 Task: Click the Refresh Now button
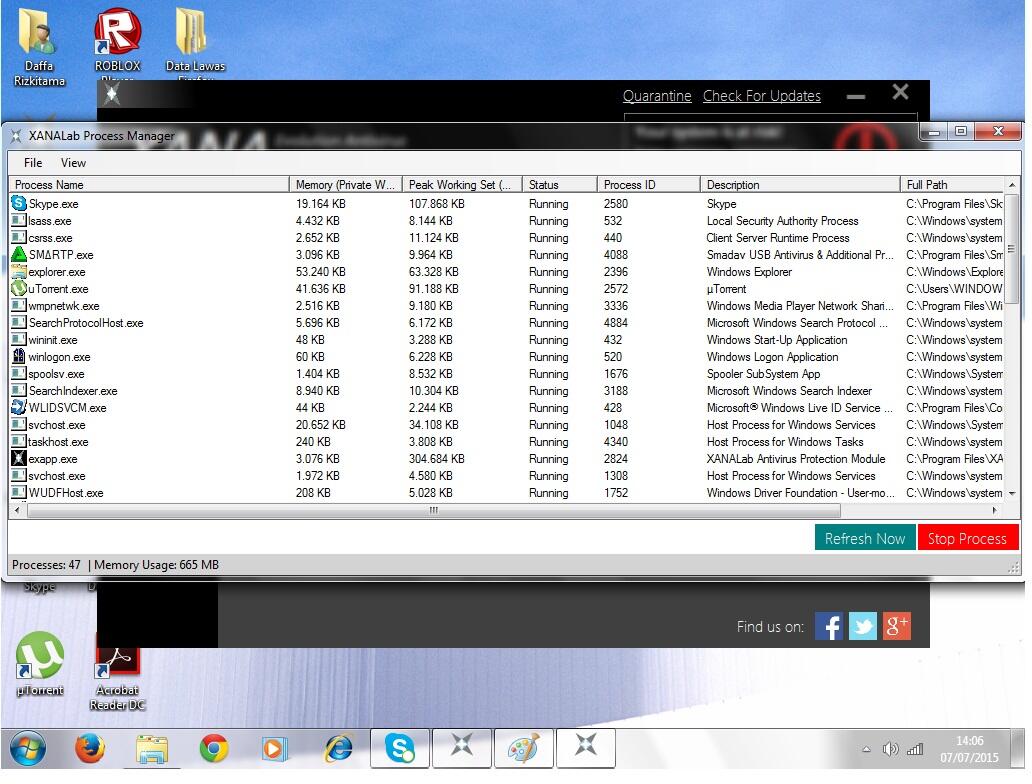[865, 538]
